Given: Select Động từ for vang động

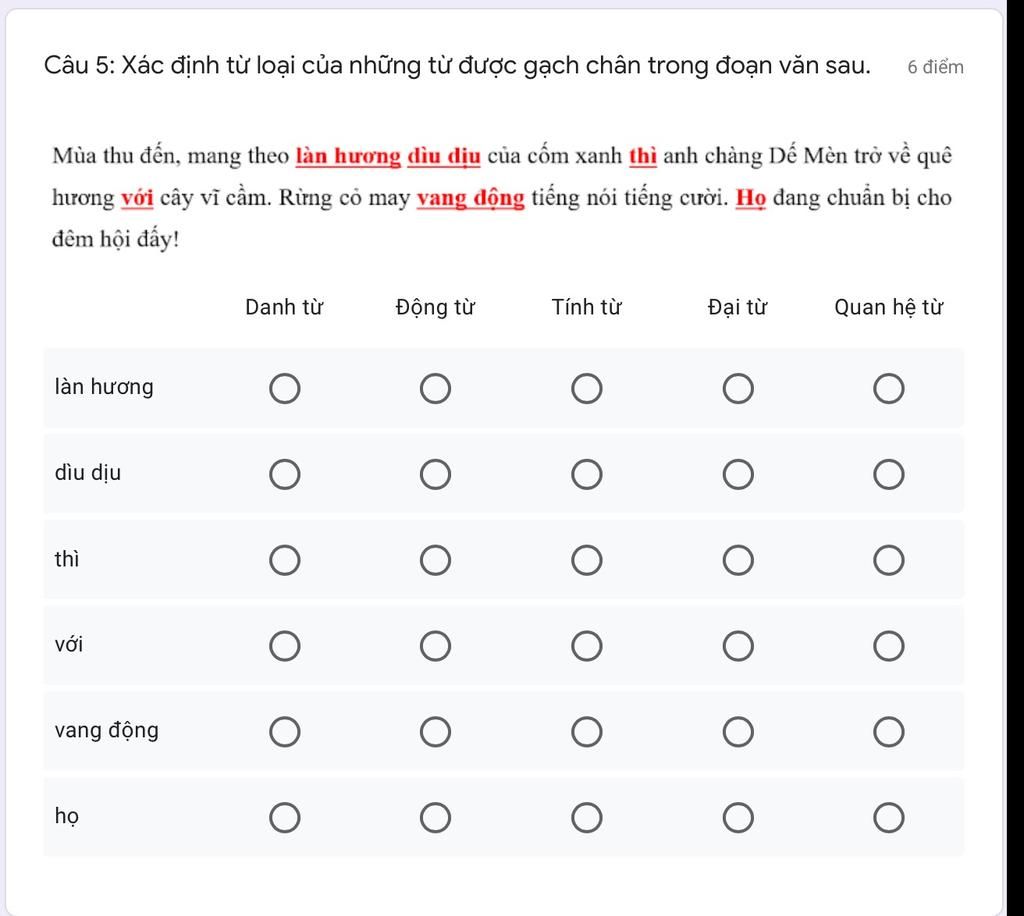Looking at the screenshot, I should pyautogui.click(x=436, y=731).
